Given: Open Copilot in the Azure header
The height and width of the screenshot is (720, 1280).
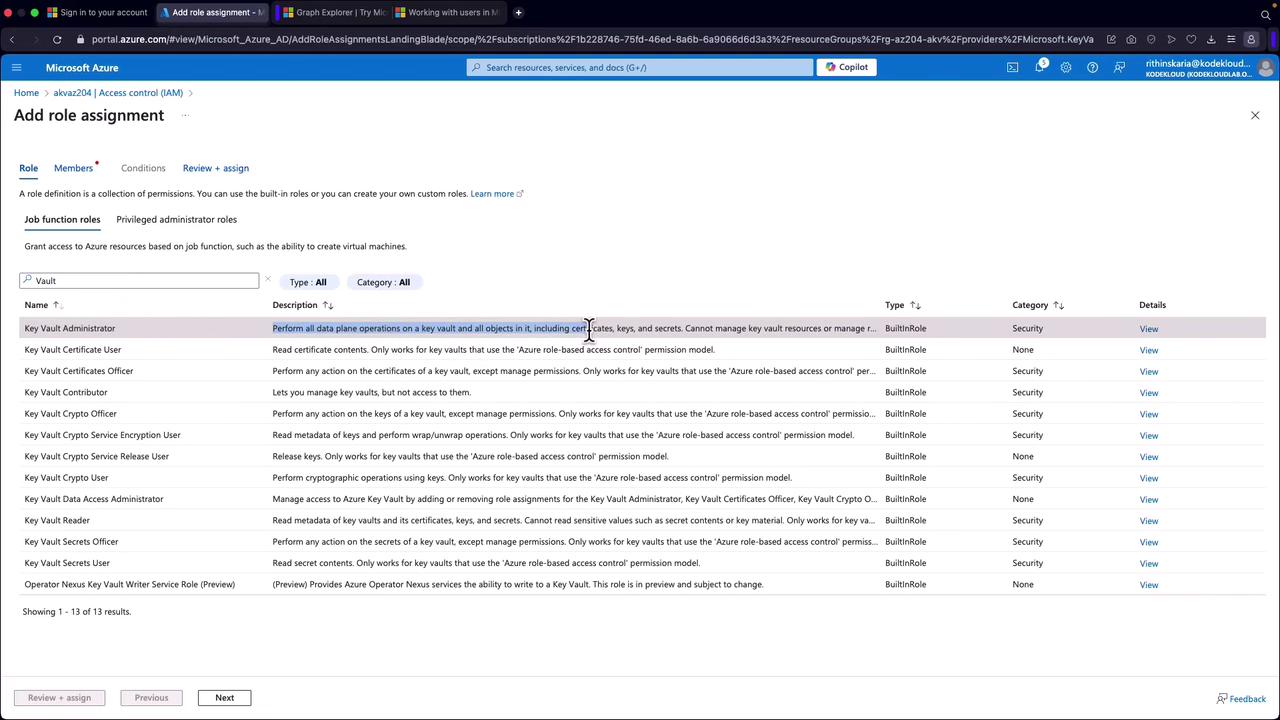Looking at the screenshot, I should click(x=847, y=67).
